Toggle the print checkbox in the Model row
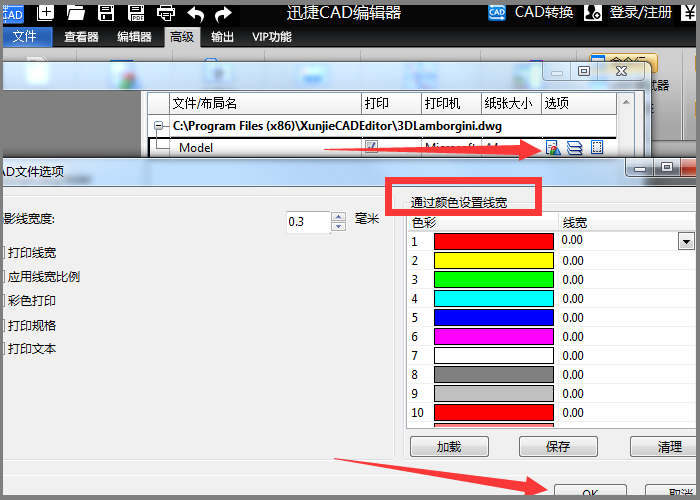This screenshot has height=500, width=700. coord(371,146)
